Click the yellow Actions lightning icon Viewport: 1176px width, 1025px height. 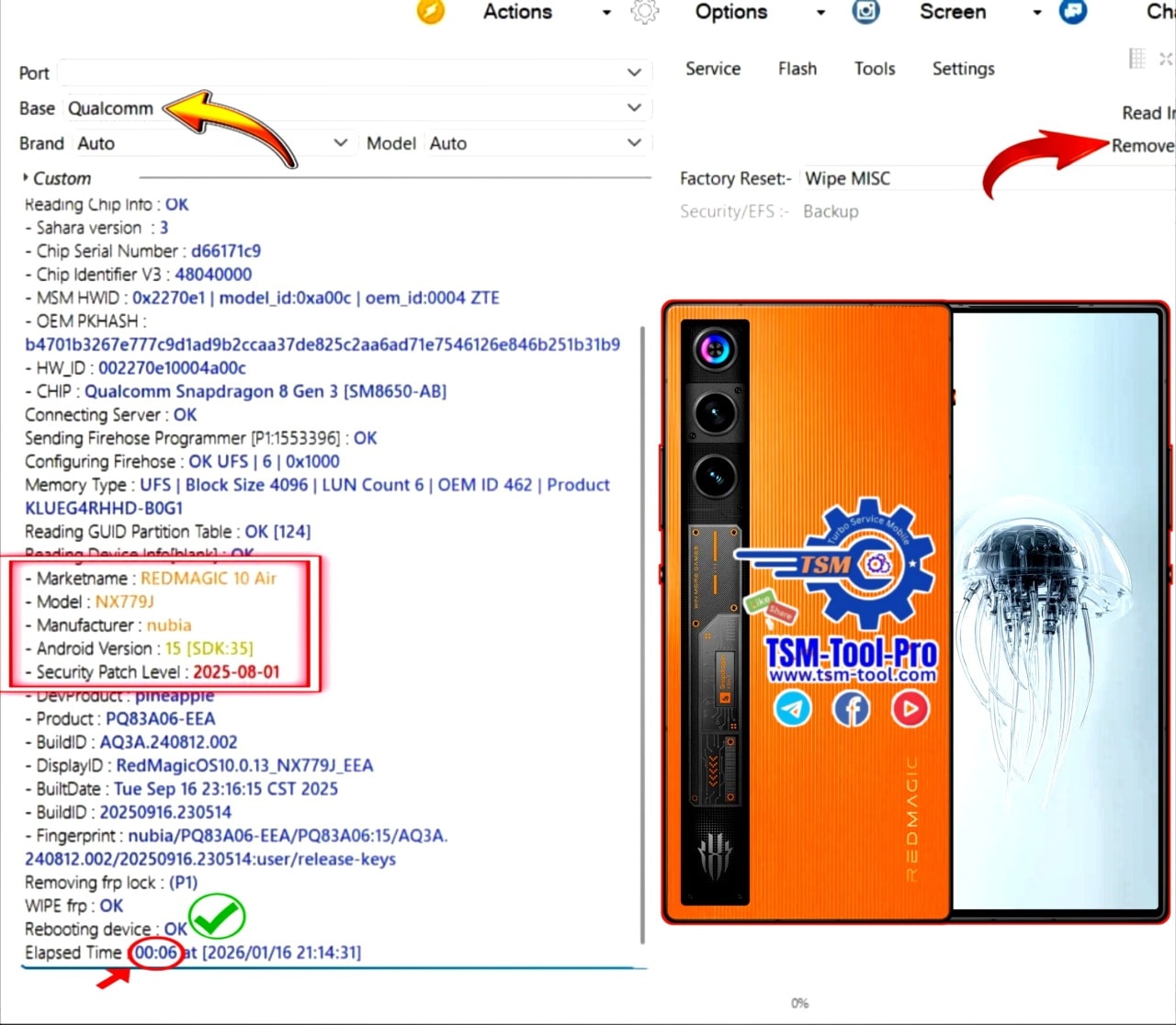click(430, 11)
